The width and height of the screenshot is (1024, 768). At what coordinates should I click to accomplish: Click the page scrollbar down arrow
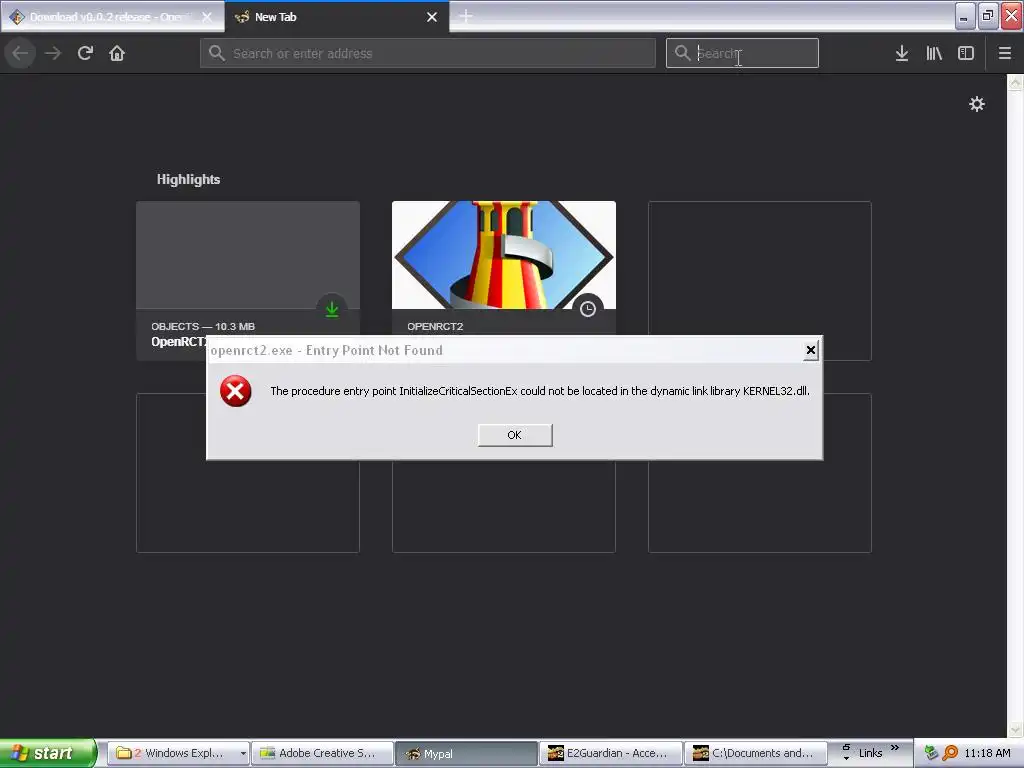point(1016,729)
